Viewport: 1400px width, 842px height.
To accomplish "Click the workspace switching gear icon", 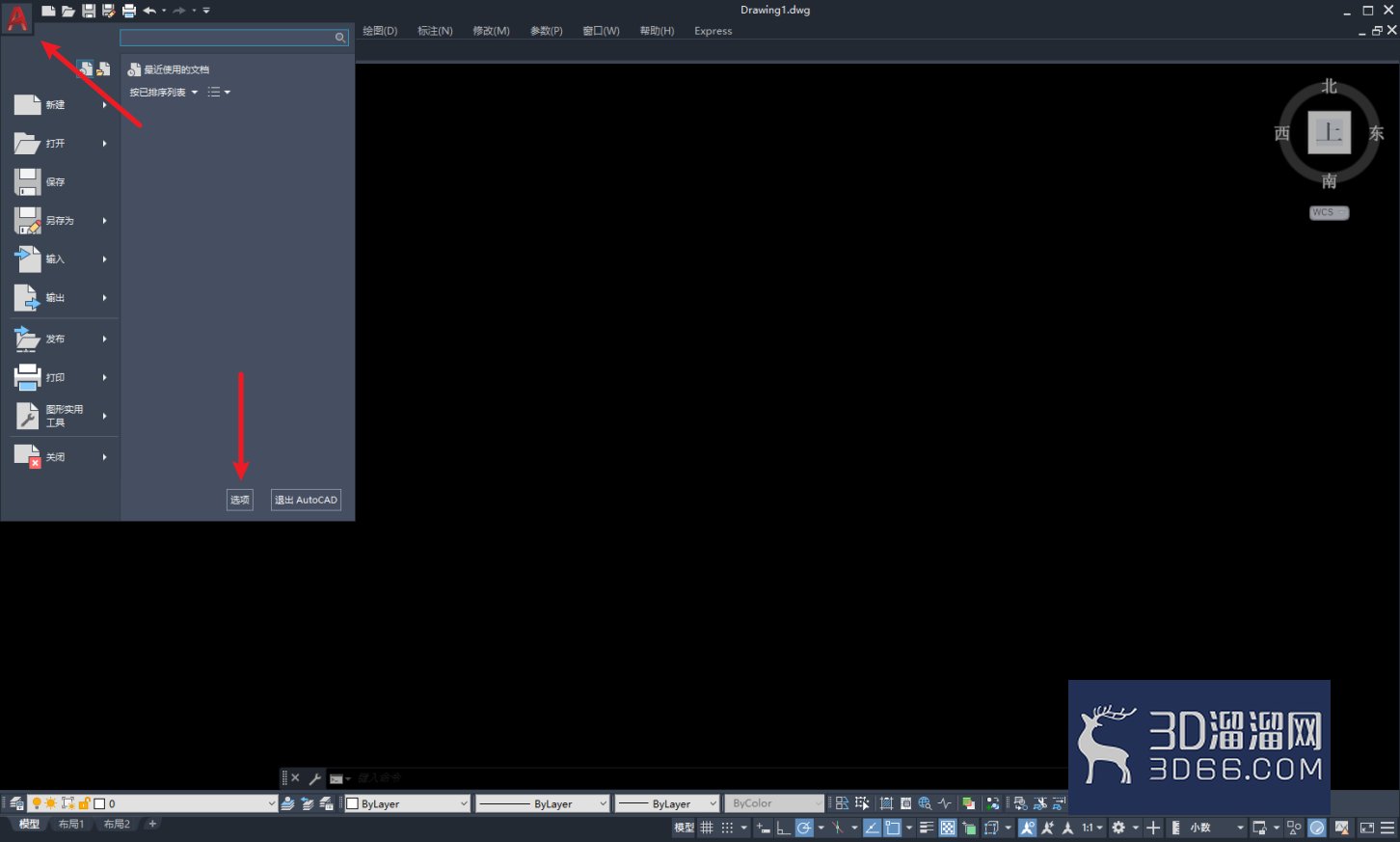I will [1118, 828].
